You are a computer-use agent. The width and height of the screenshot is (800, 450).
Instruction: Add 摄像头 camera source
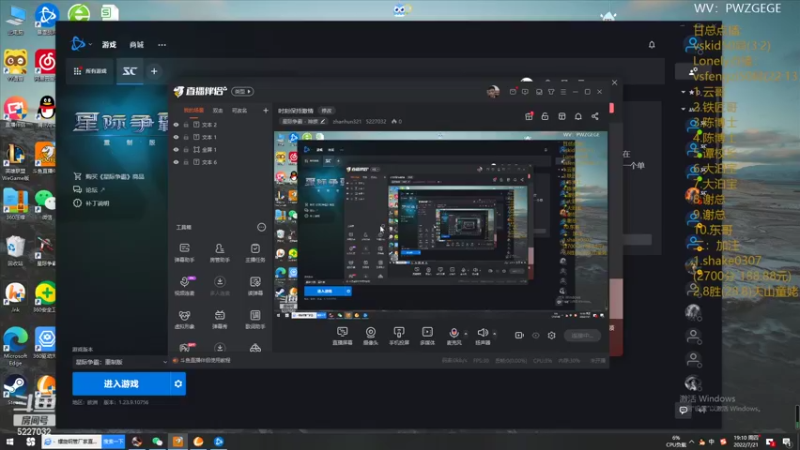point(370,336)
